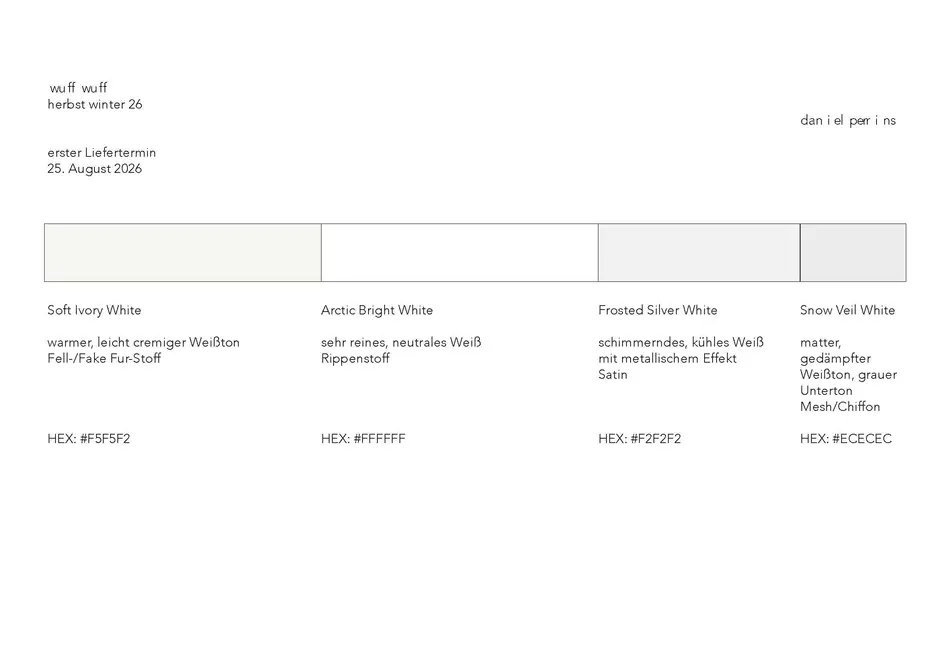Click the designer name in the header
Screen dimensions: 940x665
point(848,120)
